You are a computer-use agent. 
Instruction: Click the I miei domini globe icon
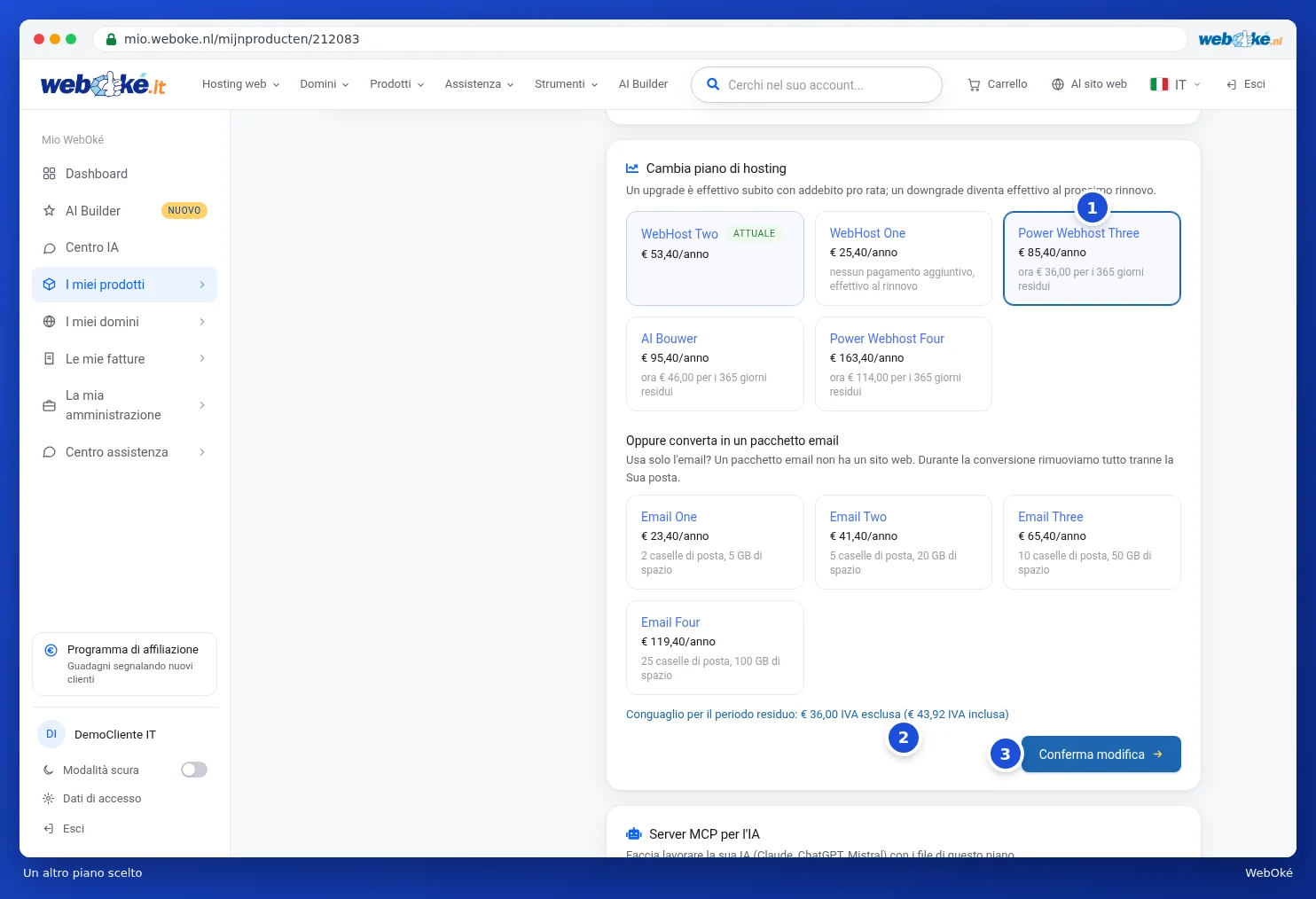tap(49, 322)
